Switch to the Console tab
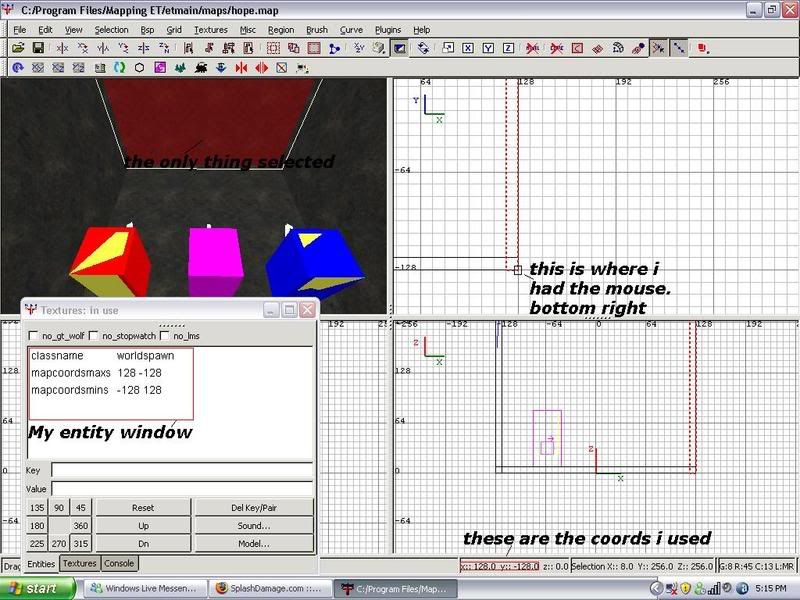The height and width of the screenshot is (600, 800). (x=119, y=564)
